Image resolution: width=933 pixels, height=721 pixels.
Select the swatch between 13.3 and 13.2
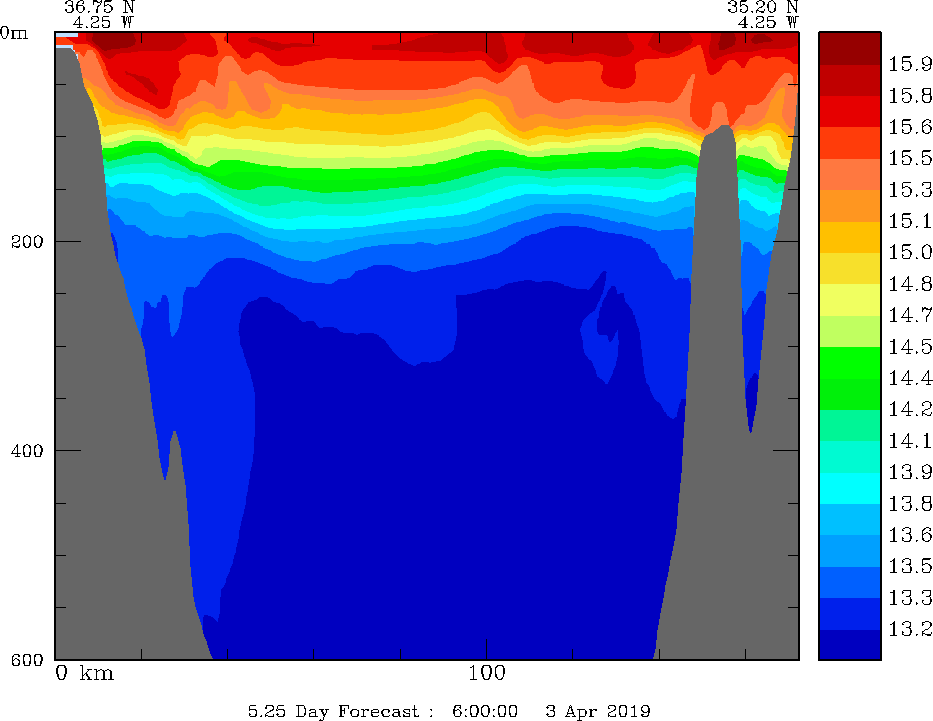[850, 614]
